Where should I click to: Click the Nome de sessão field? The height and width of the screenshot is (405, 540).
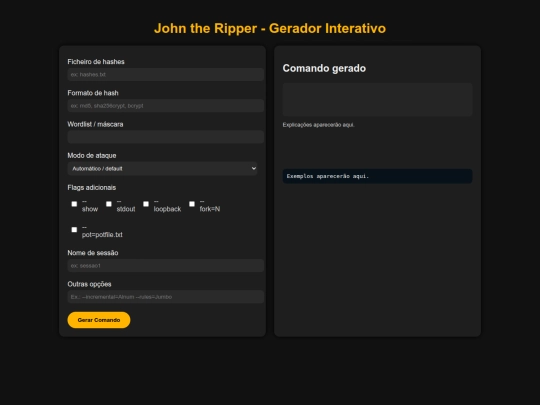pyautogui.click(x=166, y=266)
